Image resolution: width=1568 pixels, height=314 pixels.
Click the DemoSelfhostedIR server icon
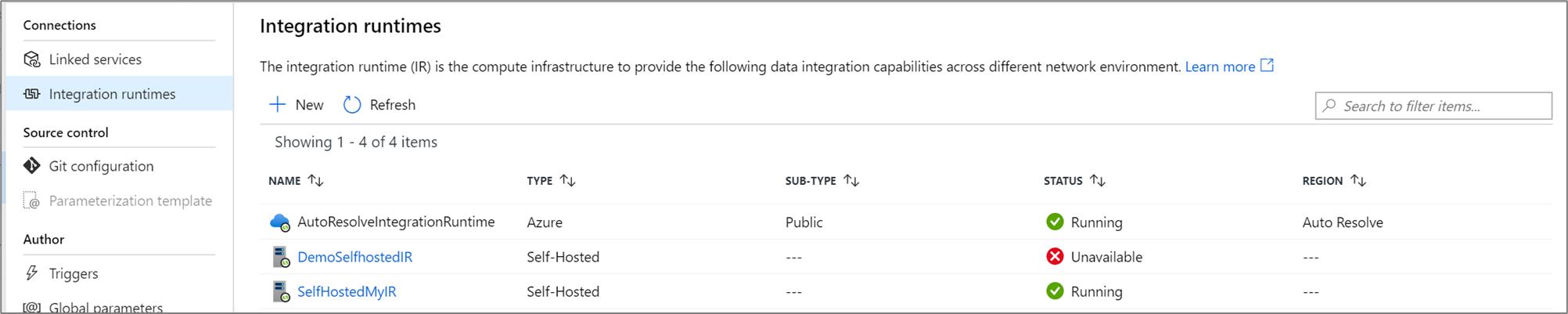click(281, 257)
